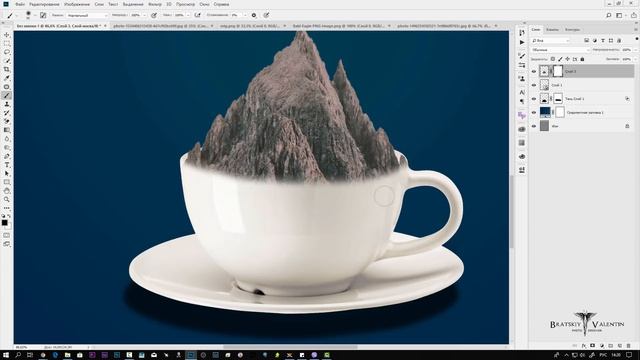640x360 pixels.
Task: Open the brush opacity slider dropdown
Action: [x=144, y=15]
